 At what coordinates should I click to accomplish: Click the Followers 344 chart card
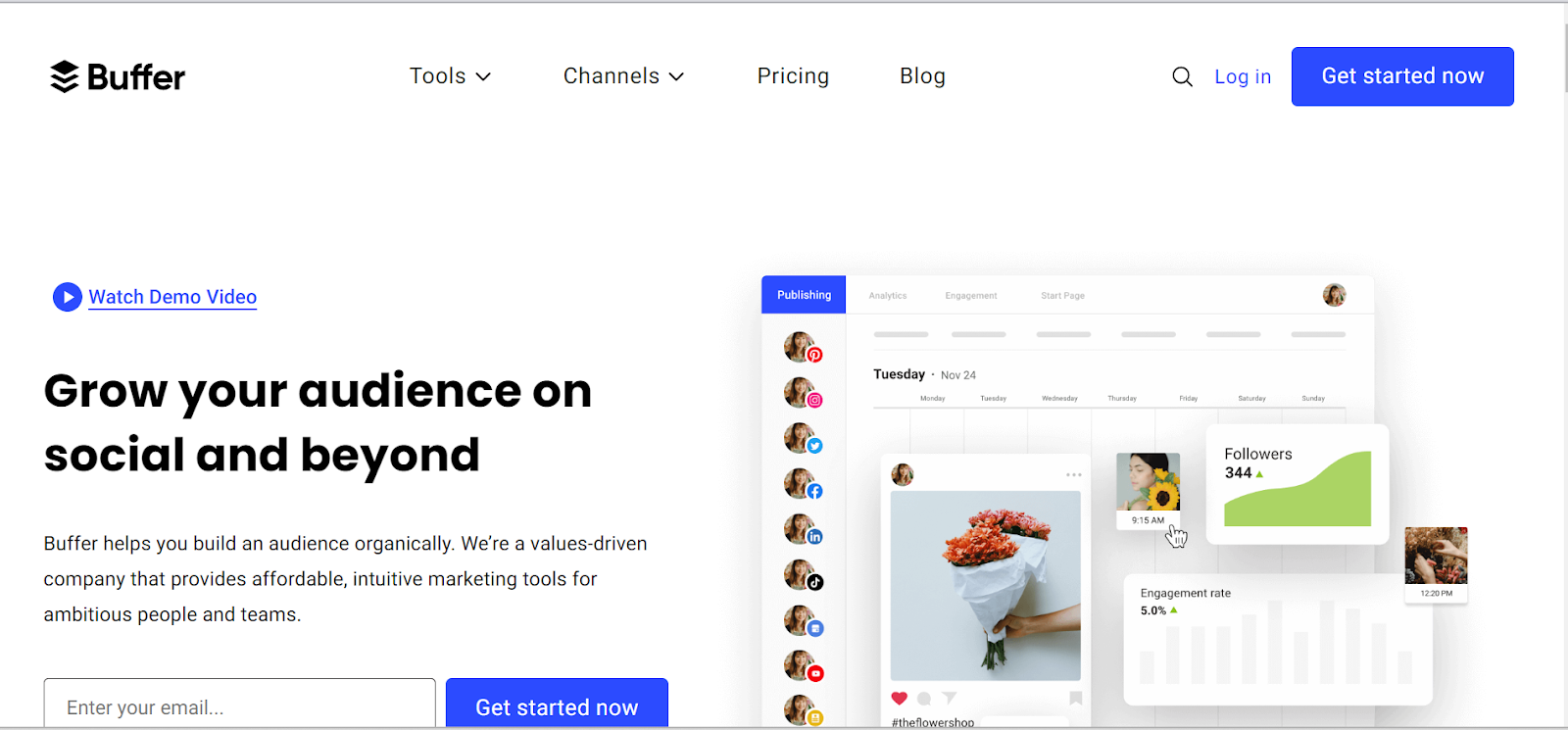coord(1297,485)
